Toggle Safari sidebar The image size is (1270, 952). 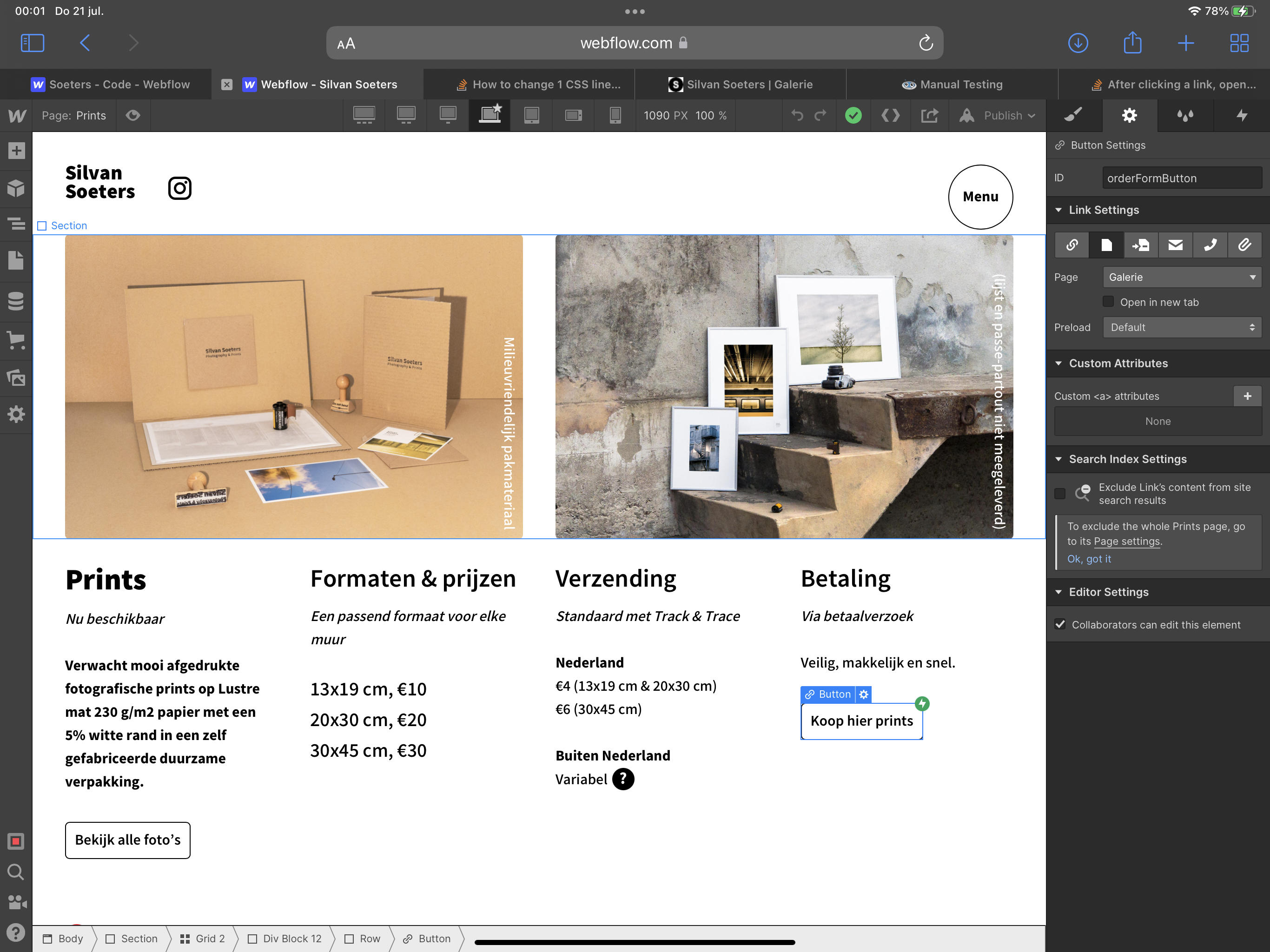click(32, 43)
